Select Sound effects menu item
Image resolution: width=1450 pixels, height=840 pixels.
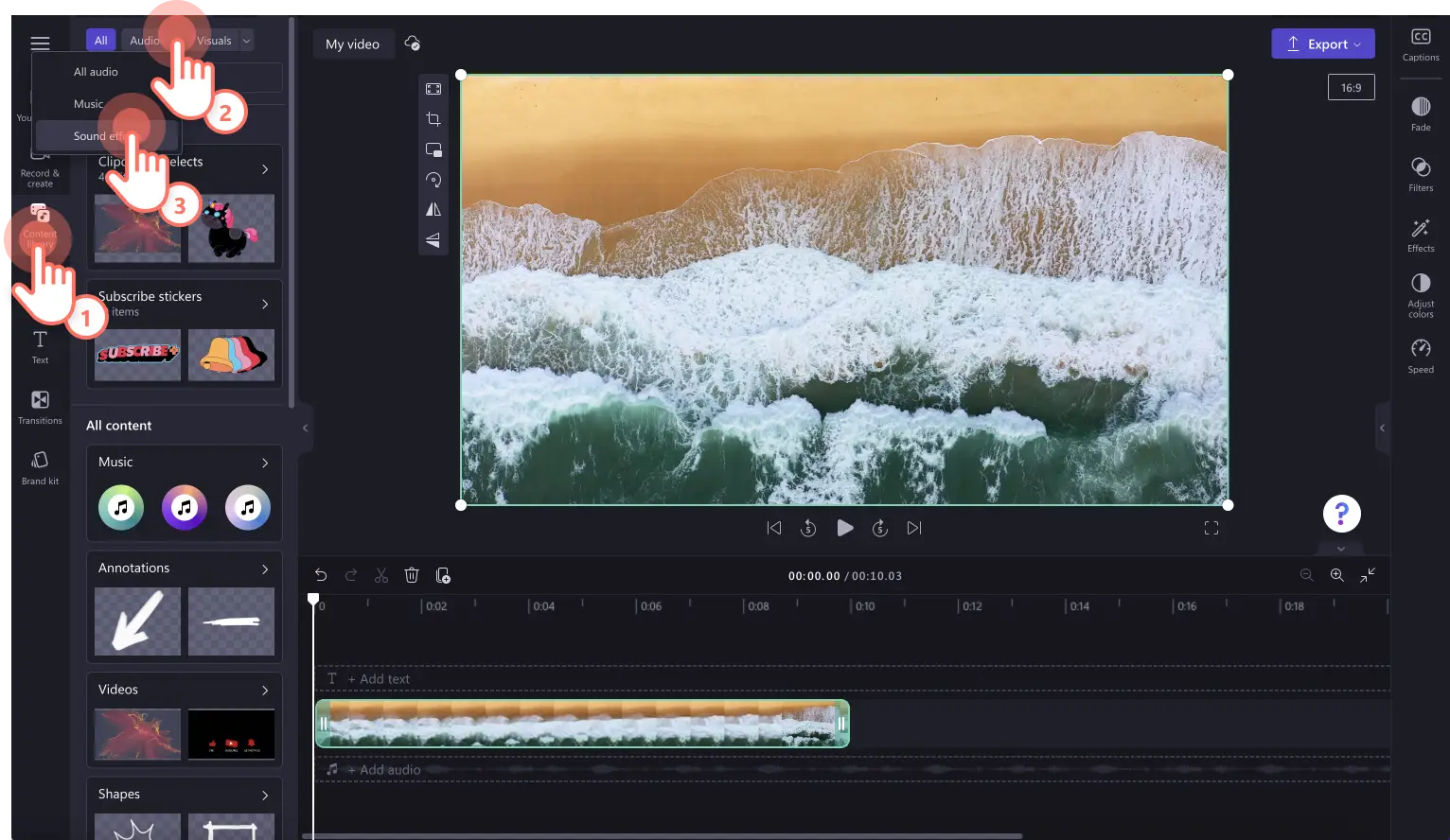coord(106,136)
